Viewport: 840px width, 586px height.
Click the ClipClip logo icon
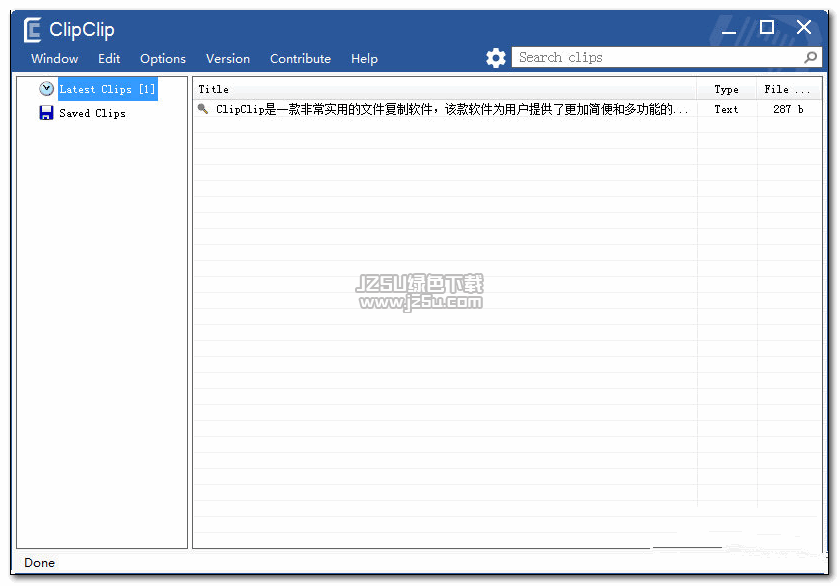pyautogui.click(x=33, y=29)
